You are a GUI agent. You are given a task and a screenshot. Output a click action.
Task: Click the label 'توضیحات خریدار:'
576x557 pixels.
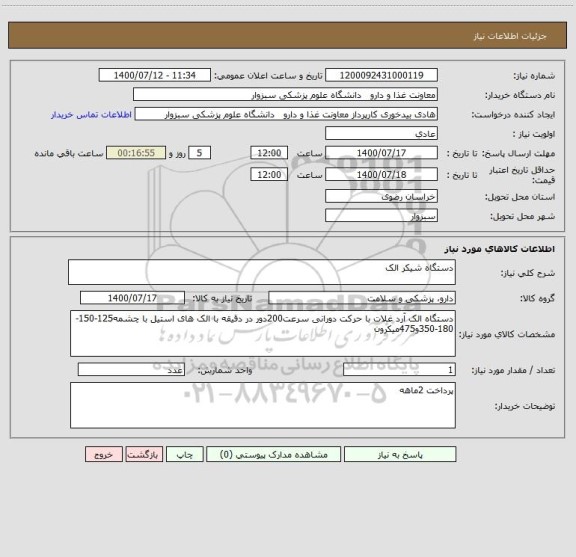[x=525, y=406]
